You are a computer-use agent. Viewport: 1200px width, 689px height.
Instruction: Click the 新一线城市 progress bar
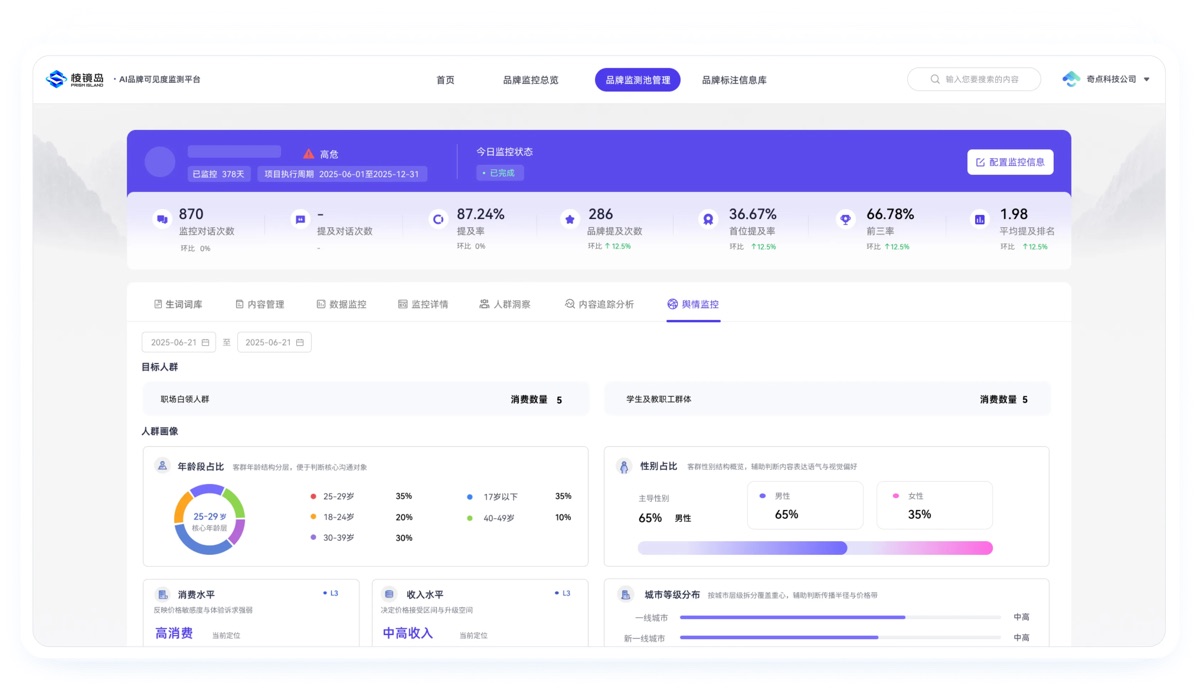pos(840,637)
